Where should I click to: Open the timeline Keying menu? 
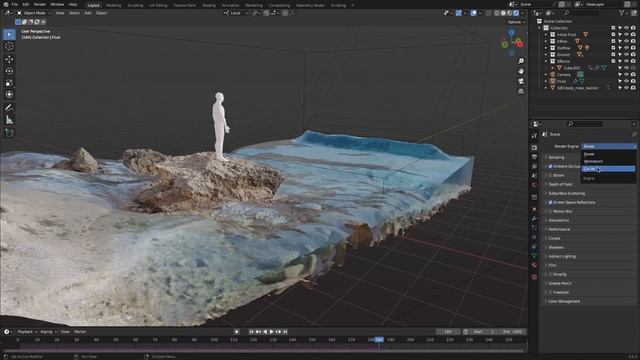(48, 332)
